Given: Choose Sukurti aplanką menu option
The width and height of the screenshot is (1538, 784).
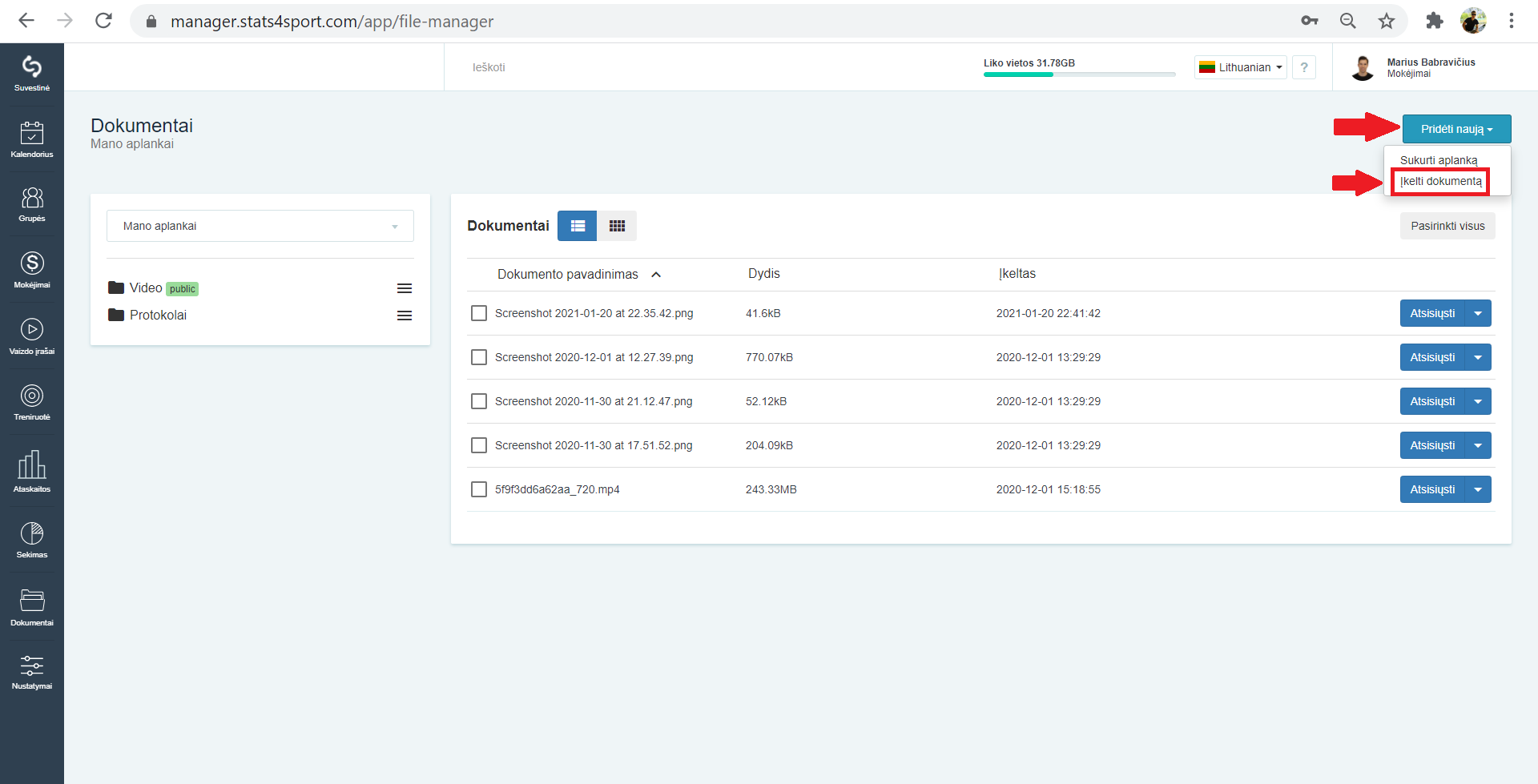Looking at the screenshot, I should 1439,160.
